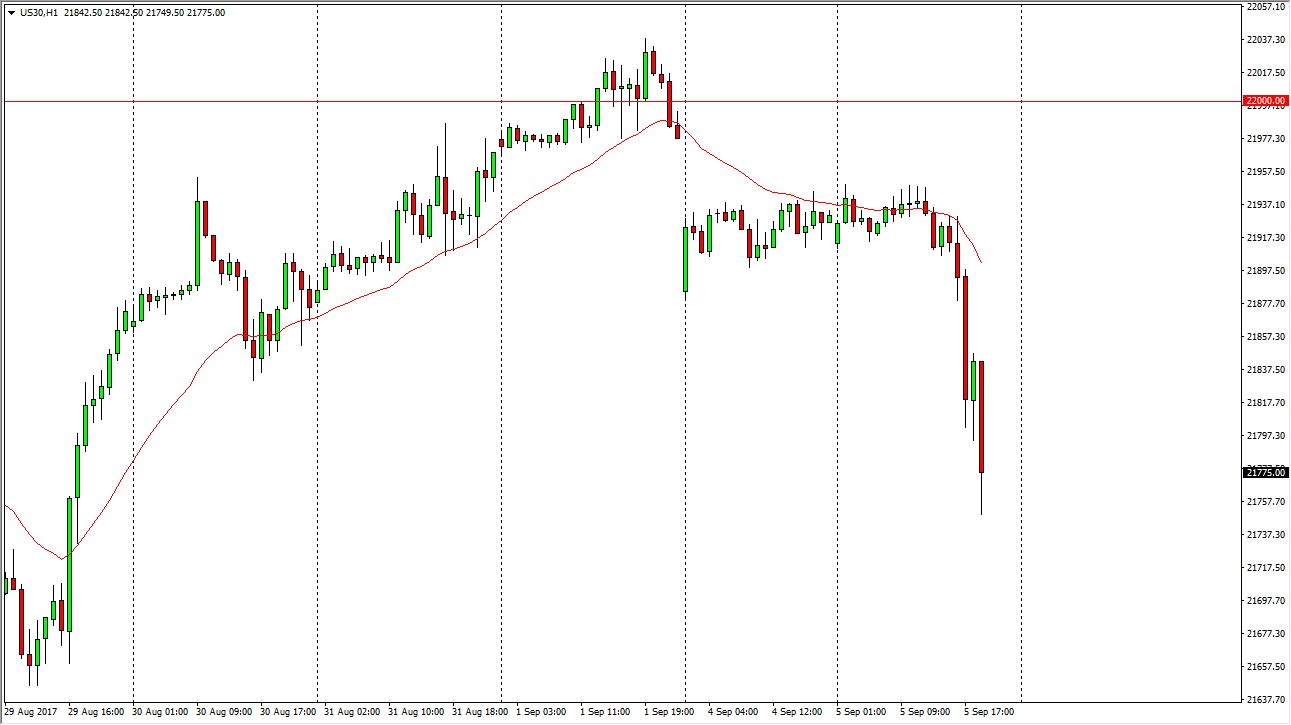Select the 31 Aug 18:00 time label
Image resolution: width=1291 pixels, height=725 pixels.
pyautogui.click(x=480, y=712)
